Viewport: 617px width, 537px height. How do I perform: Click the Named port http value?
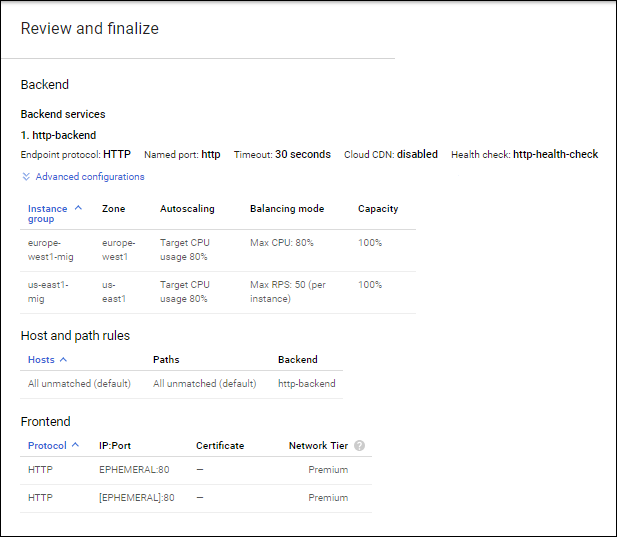click(211, 154)
